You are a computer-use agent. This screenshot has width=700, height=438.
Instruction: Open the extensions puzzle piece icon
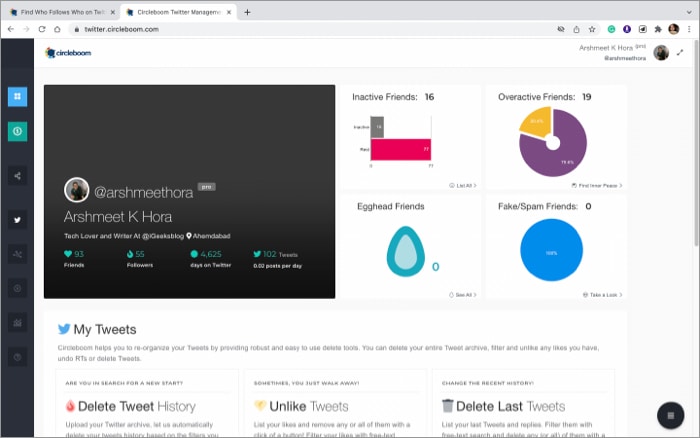tap(658, 29)
